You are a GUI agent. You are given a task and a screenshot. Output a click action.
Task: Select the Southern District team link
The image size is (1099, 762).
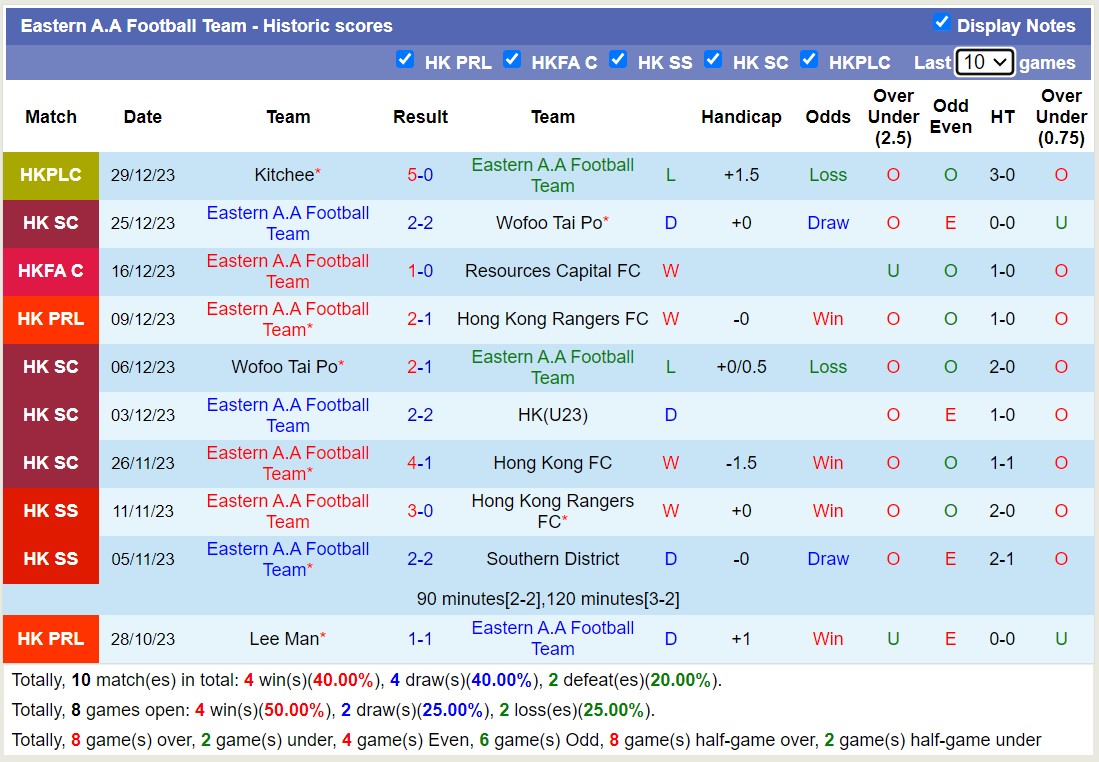click(x=553, y=559)
